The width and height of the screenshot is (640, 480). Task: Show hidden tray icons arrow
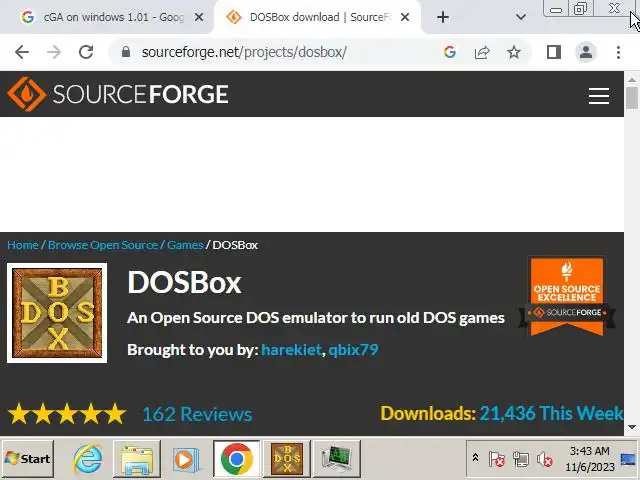pyautogui.click(x=476, y=458)
